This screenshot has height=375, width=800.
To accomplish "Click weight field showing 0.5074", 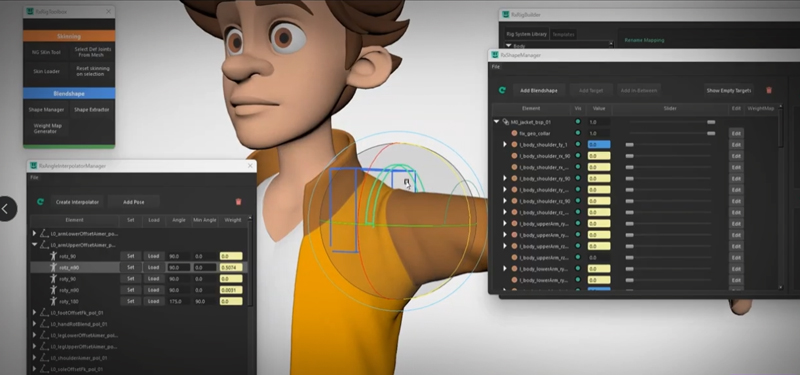I will coord(231,267).
